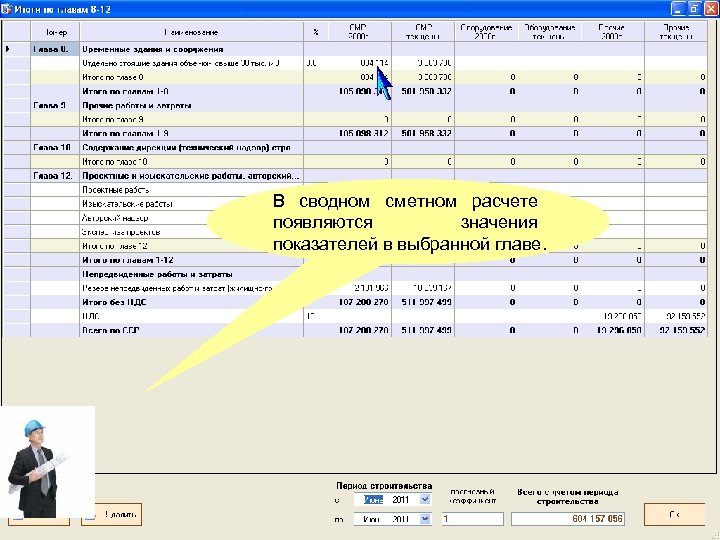Click the Прочие 2000г value in Всего по ССР row
The height and width of the screenshot is (540, 720).
click(619, 330)
